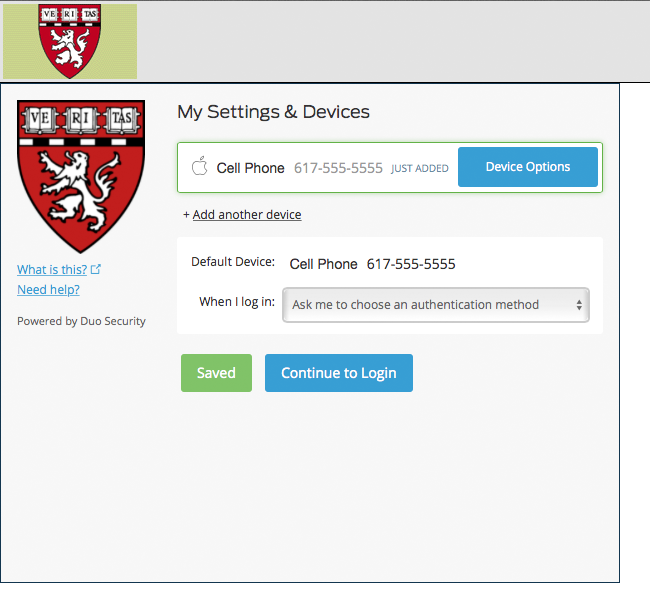Click the large Harvard Medical shield logo
This screenshot has height=600, width=650.
click(81, 176)
